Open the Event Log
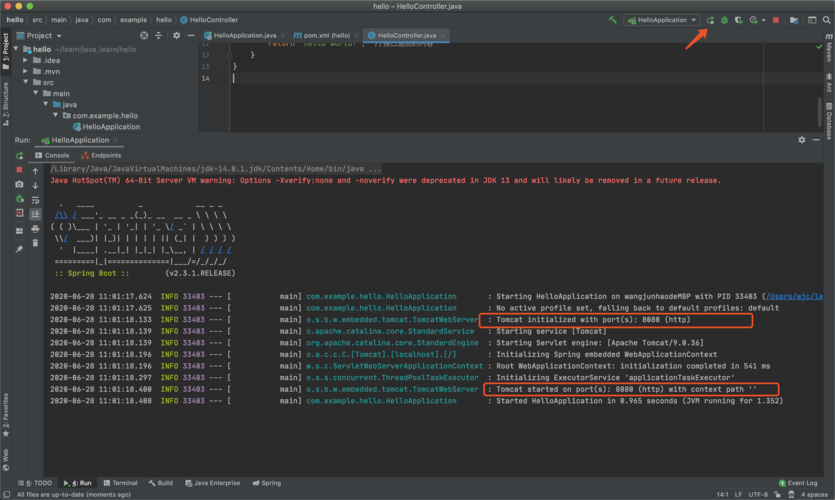 point(798,483)
